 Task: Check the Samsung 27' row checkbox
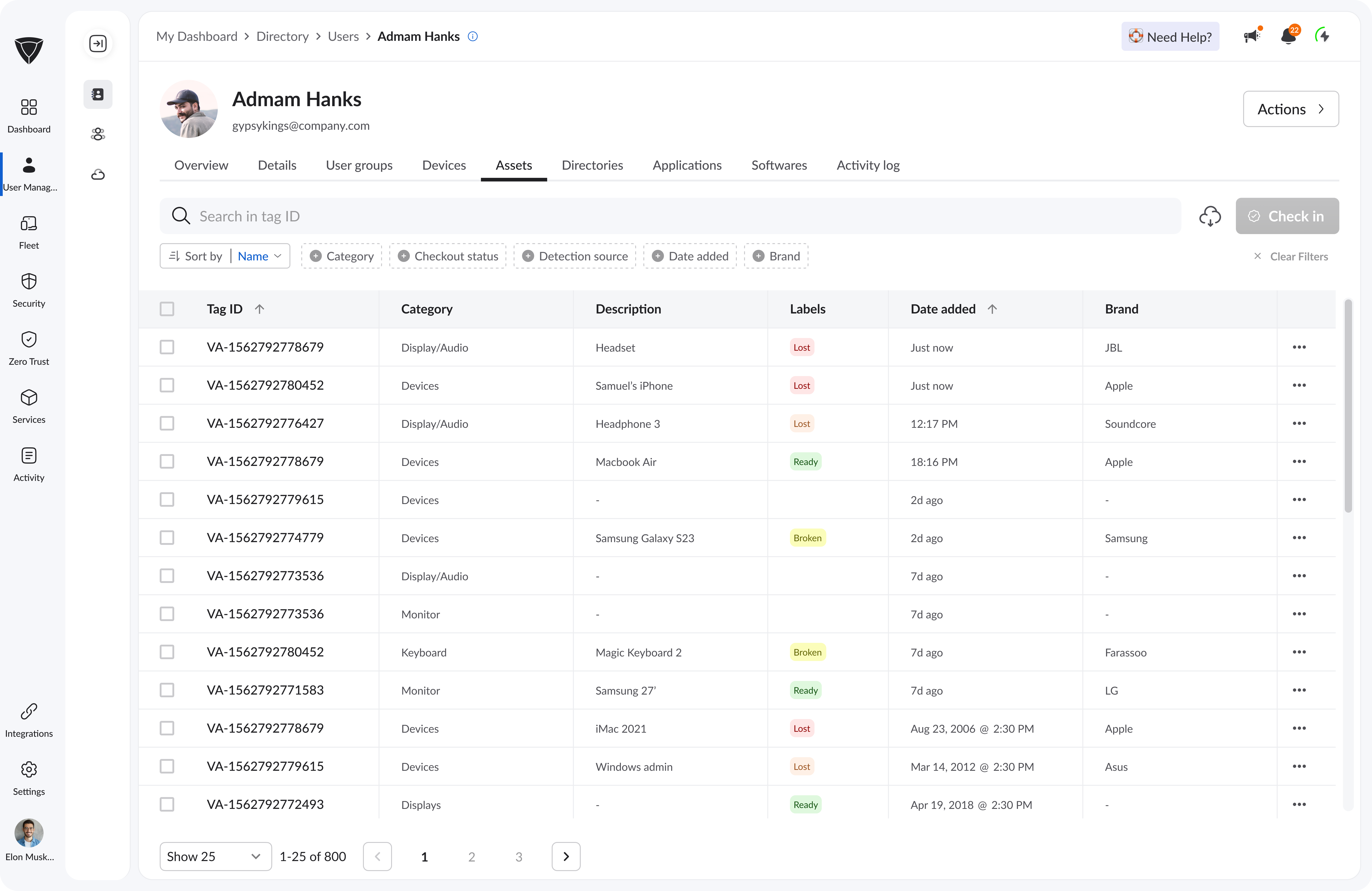[167, 690]
